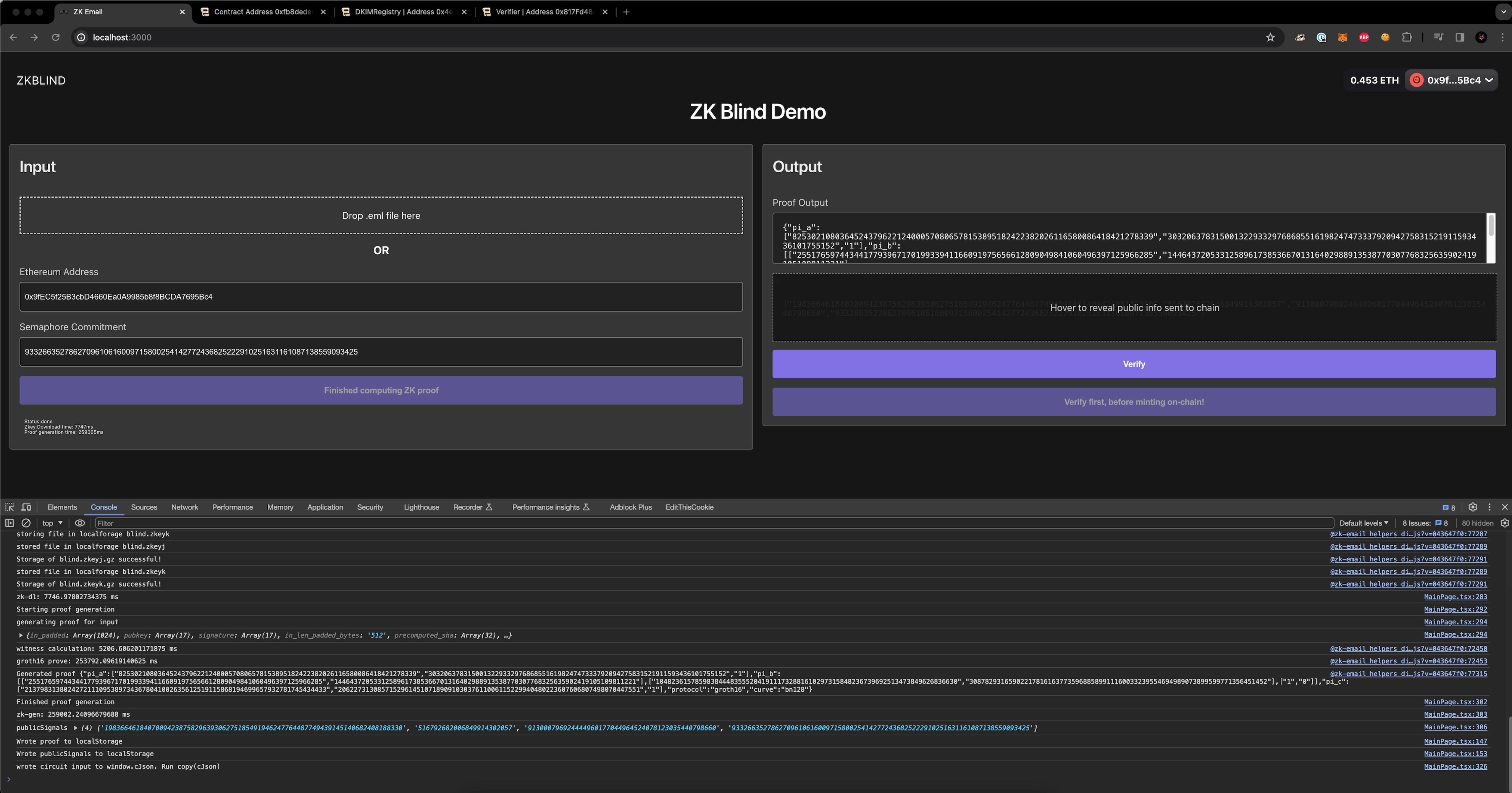1512x793 pixels.
Task: Click 'Verify first, before minting on-chain!' button
Action: coord(1134,402)
